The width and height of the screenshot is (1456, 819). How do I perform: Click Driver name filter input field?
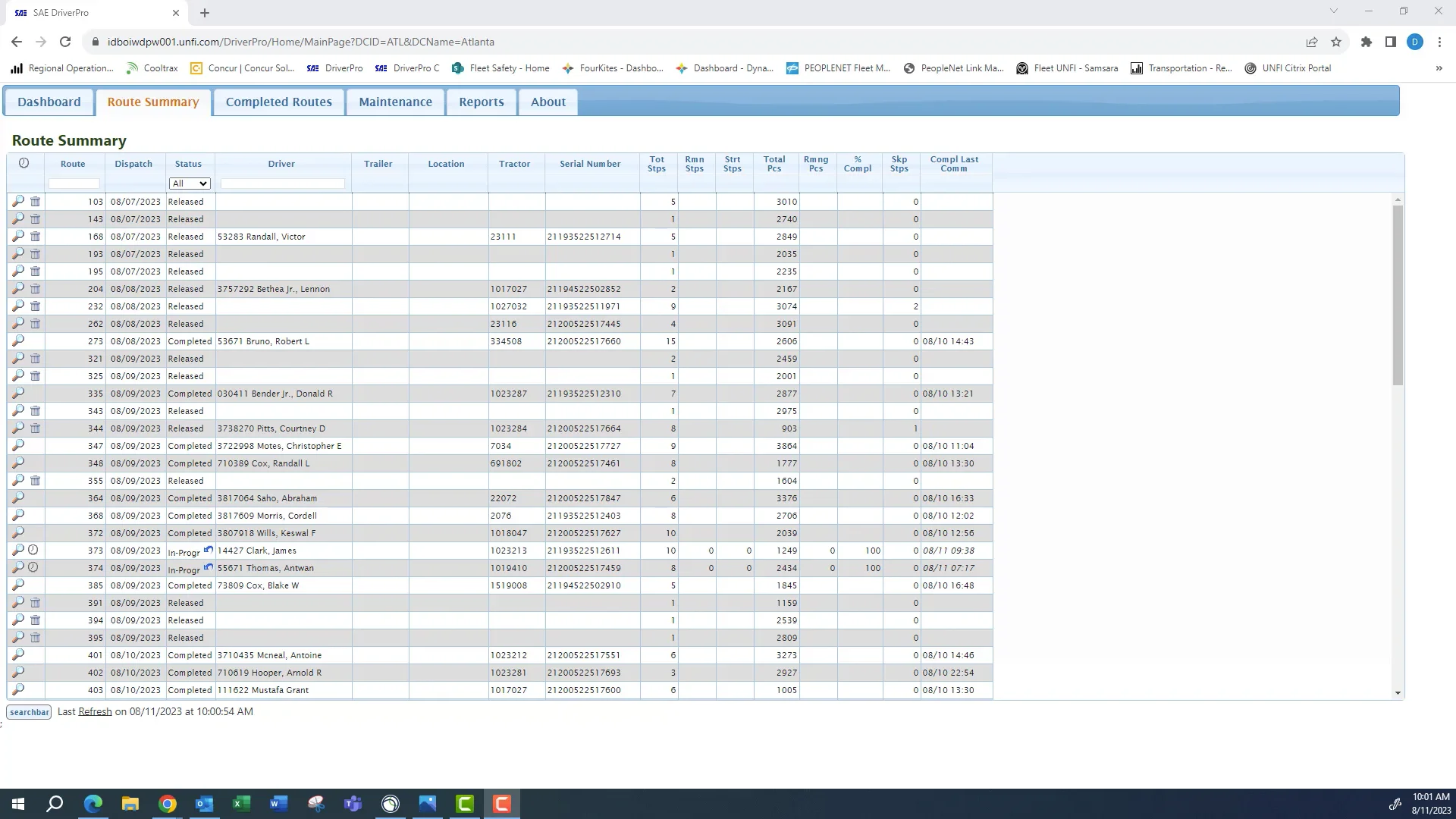pos(282,184)
